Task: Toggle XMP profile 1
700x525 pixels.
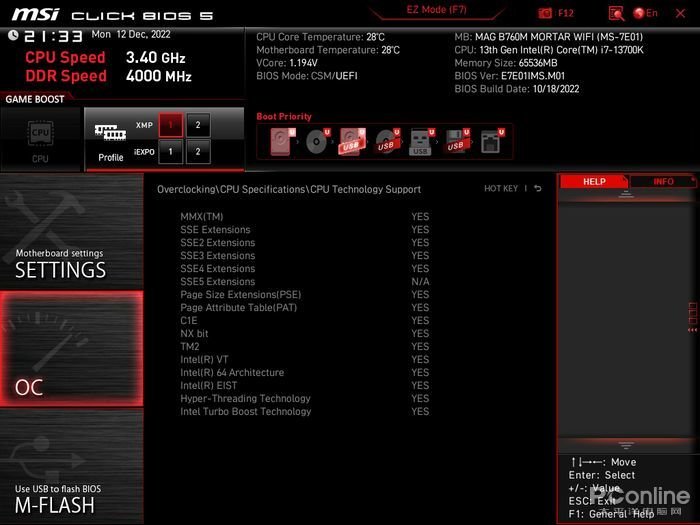Action: coord(171,125)
